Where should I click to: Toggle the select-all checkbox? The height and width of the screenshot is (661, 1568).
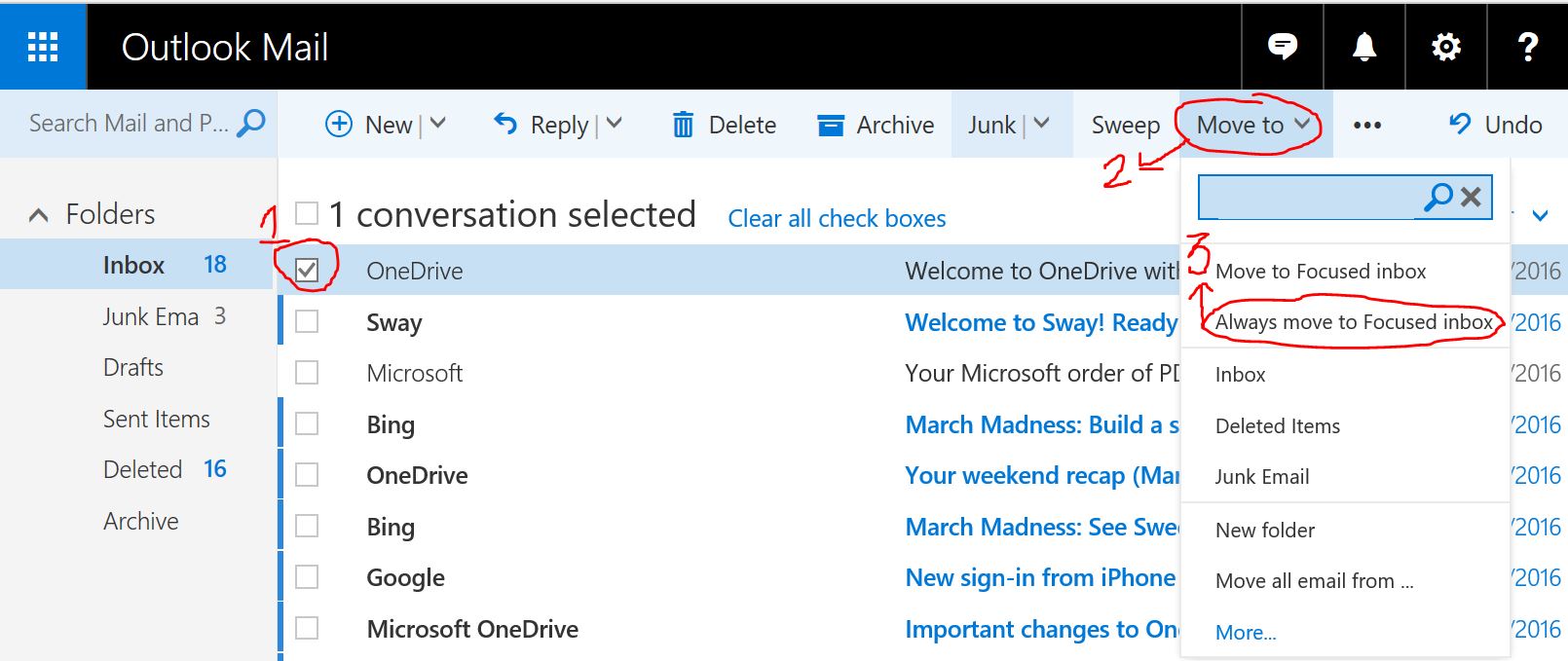[x=307, y=213]
